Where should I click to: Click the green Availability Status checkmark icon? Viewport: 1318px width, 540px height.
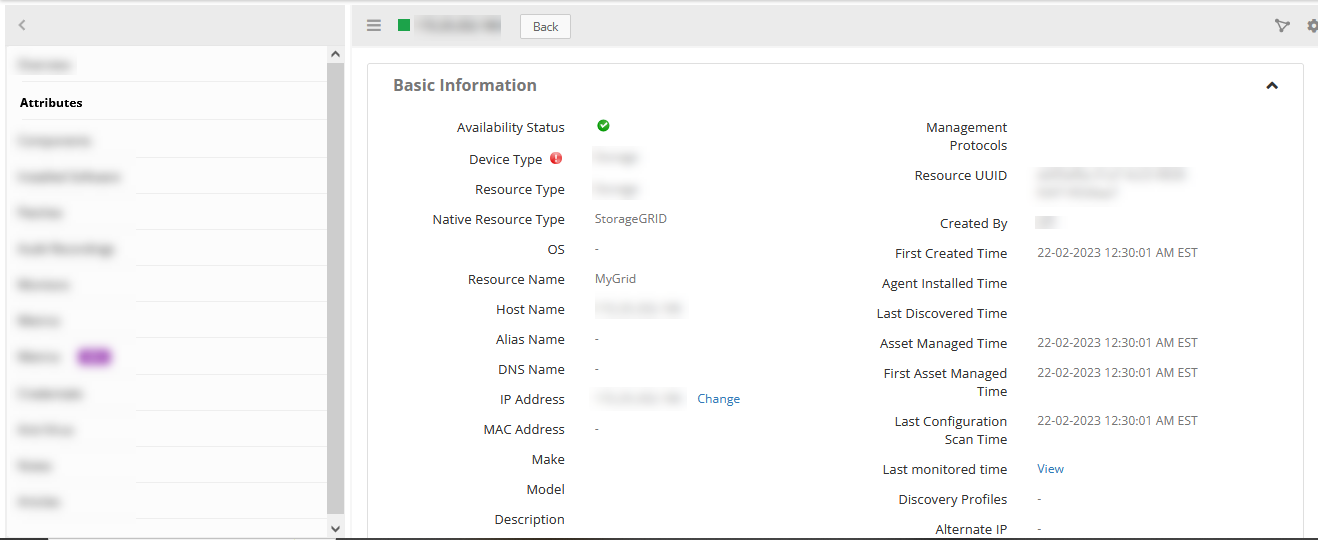click(x=603, y=126)
